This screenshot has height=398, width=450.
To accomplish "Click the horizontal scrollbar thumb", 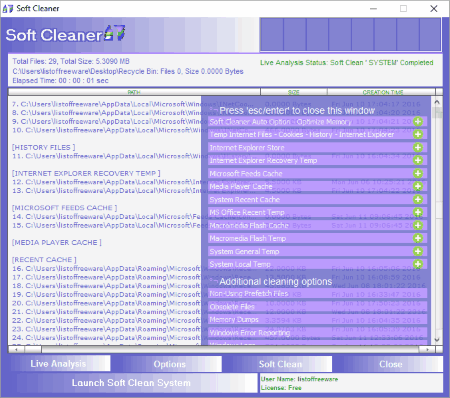I will coord(33,349).
